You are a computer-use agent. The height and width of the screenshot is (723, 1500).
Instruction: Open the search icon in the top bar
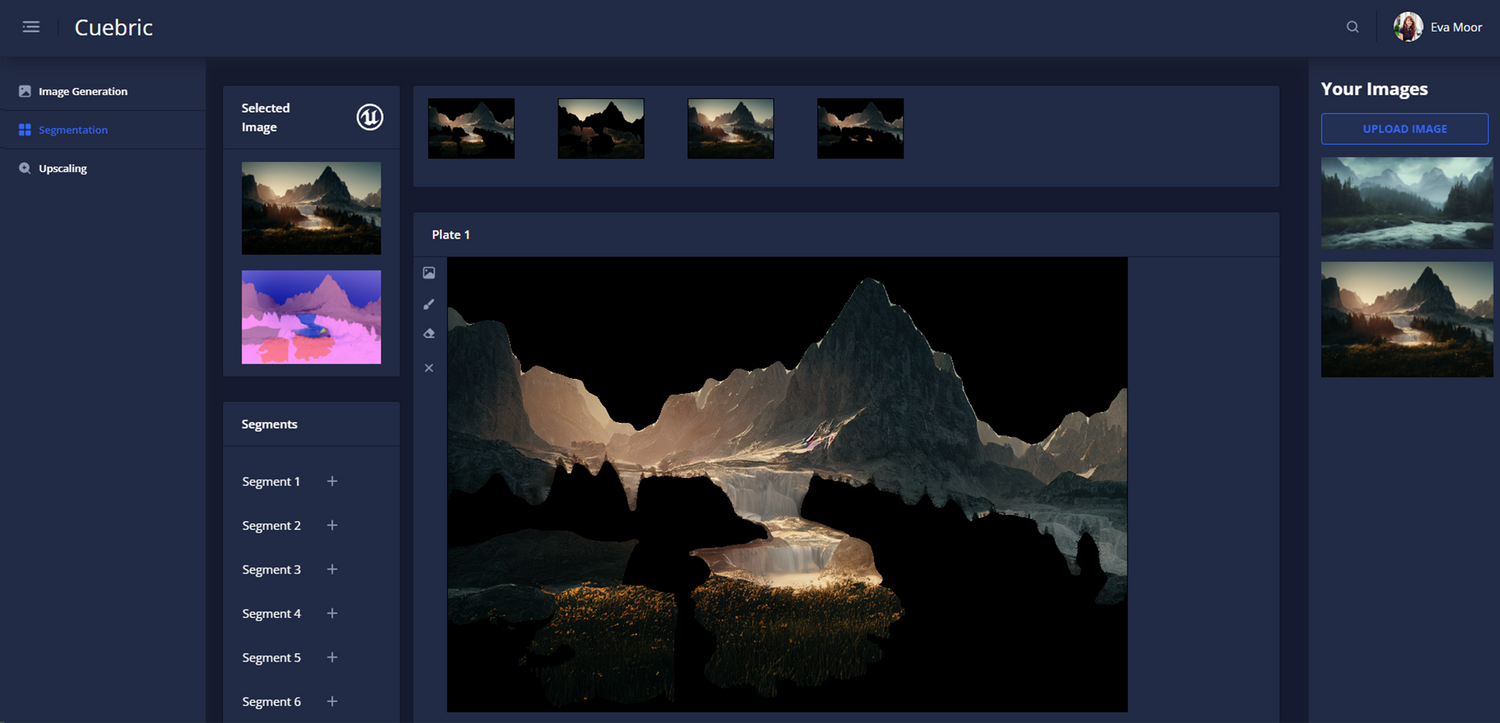click(1352, 27)
